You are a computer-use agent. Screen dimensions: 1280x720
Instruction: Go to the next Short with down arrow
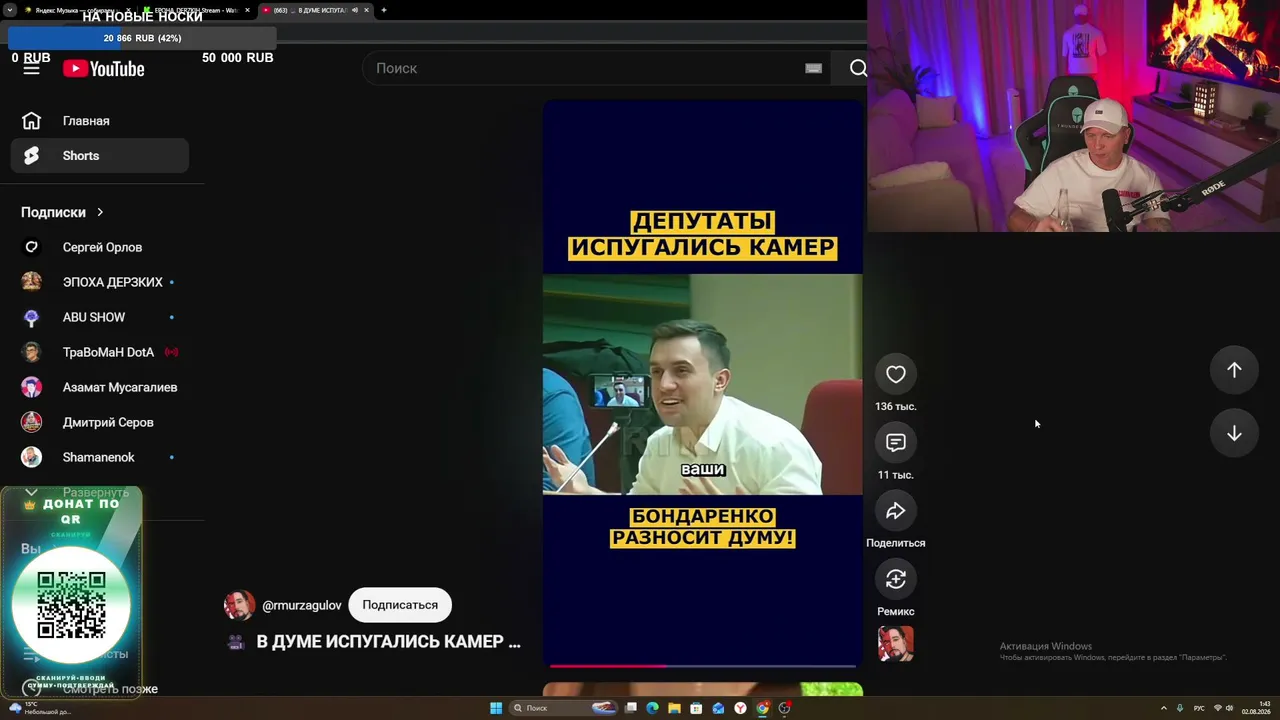(x=1234, y=433)
